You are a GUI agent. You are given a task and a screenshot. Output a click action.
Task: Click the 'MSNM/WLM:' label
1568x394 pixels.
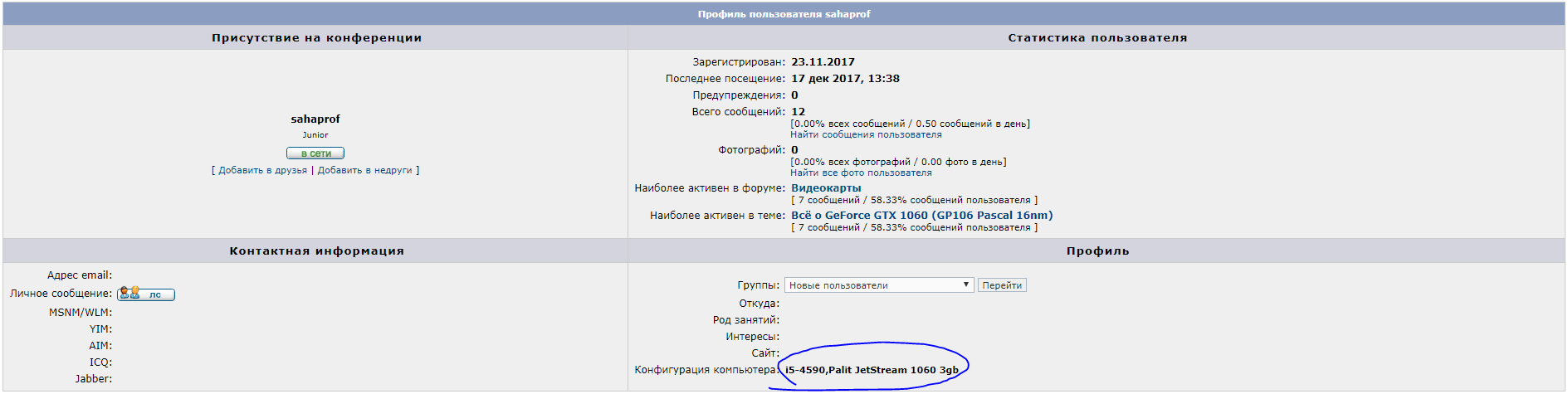click(81, 313)
